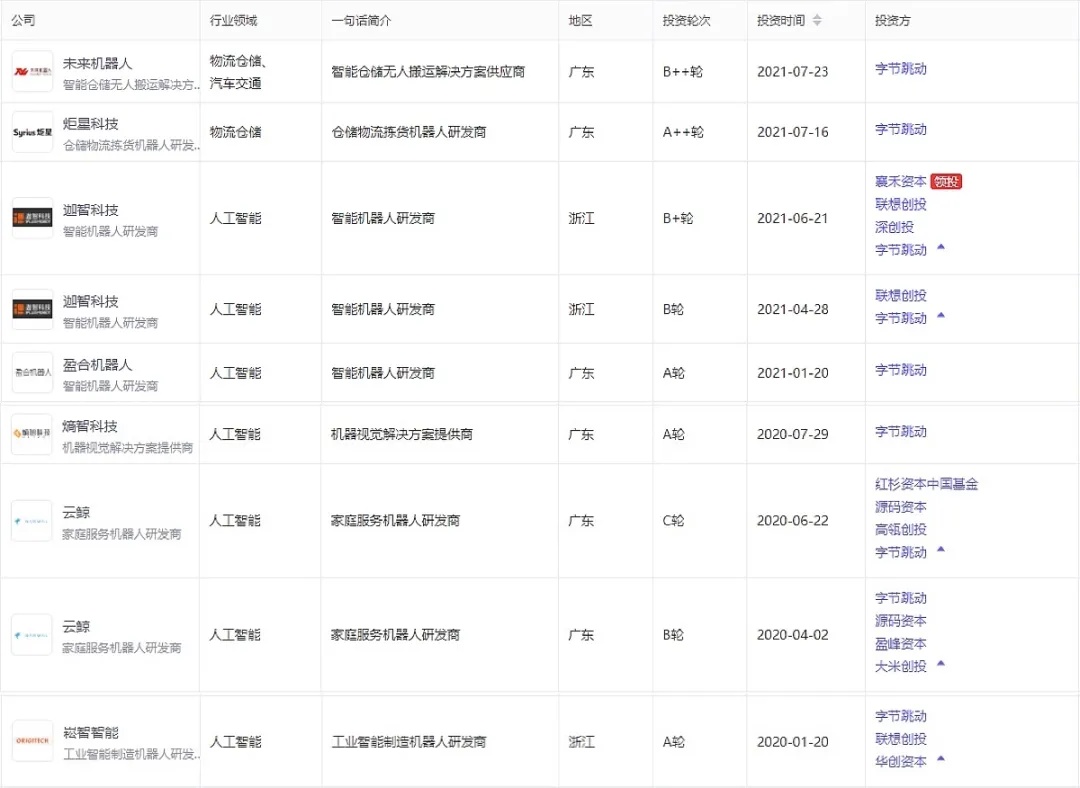Screen dimensions: 1080x788
Task: Open the 崧智智能 Origitech logo
Action: coord(32,741)
